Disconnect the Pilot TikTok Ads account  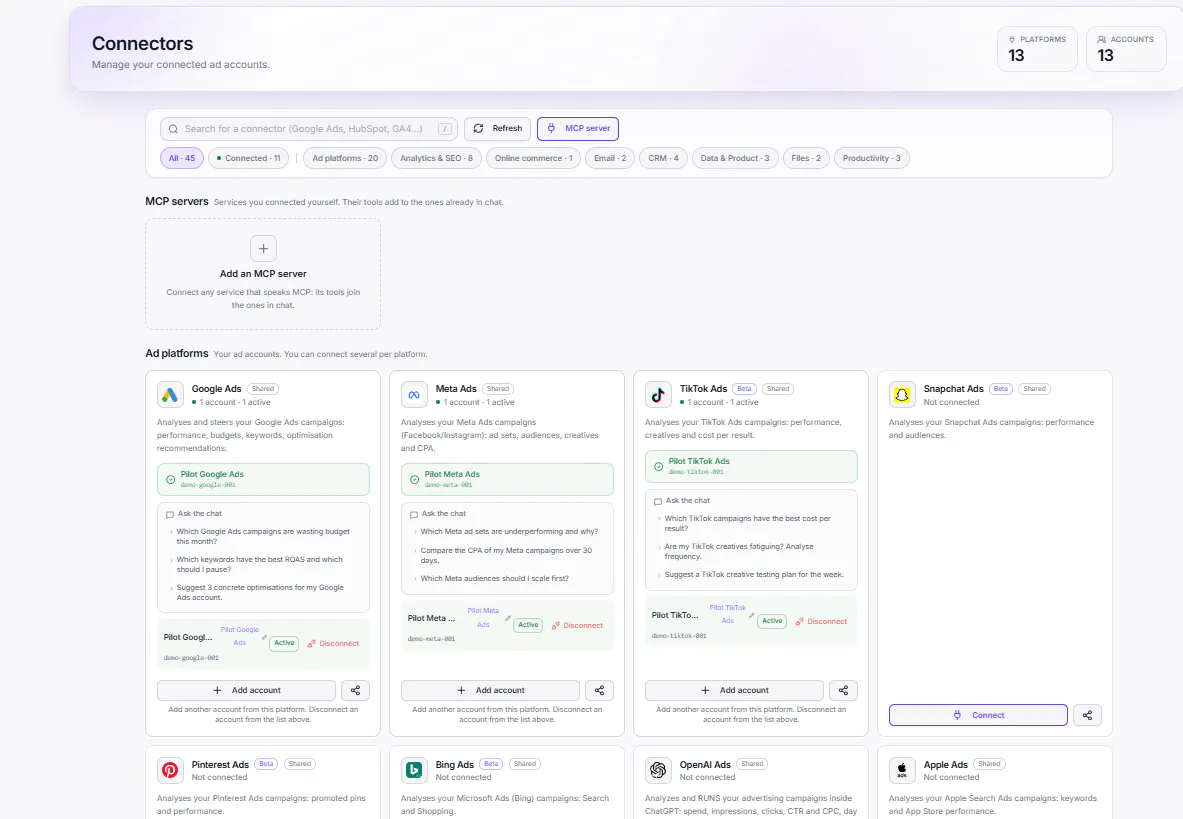point(822,621)
